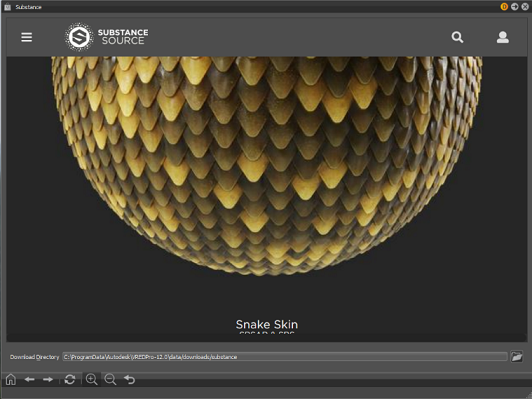Browse for download directory folder

[516, 357]
